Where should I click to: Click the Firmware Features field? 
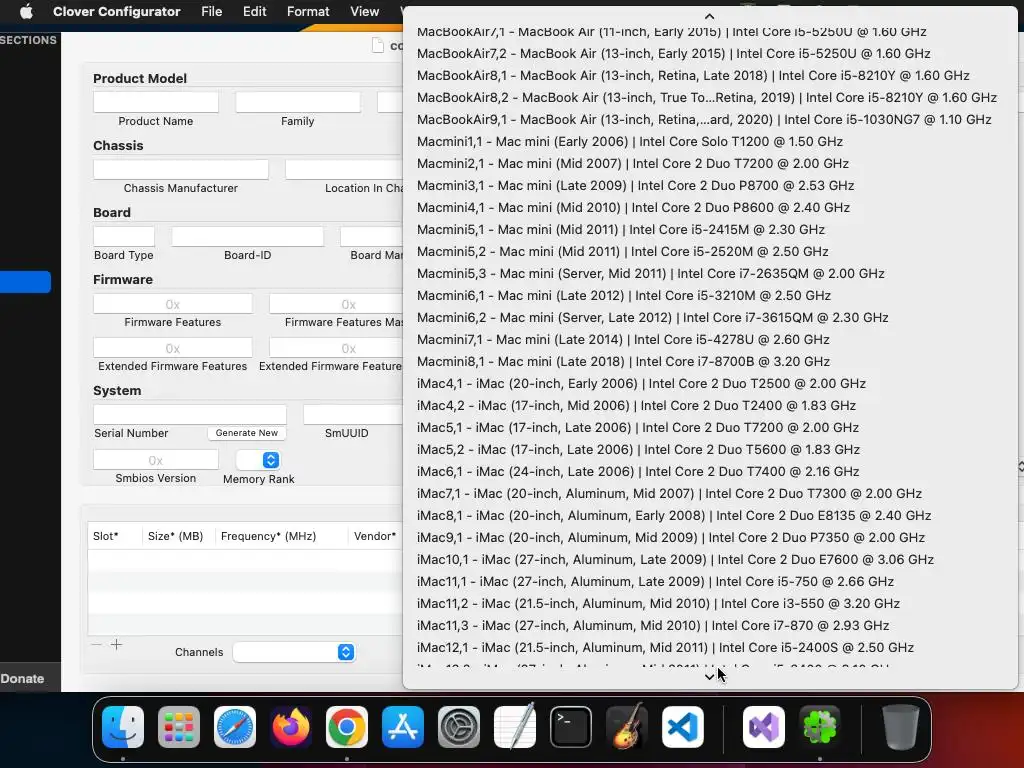click(x=172, y=304)
